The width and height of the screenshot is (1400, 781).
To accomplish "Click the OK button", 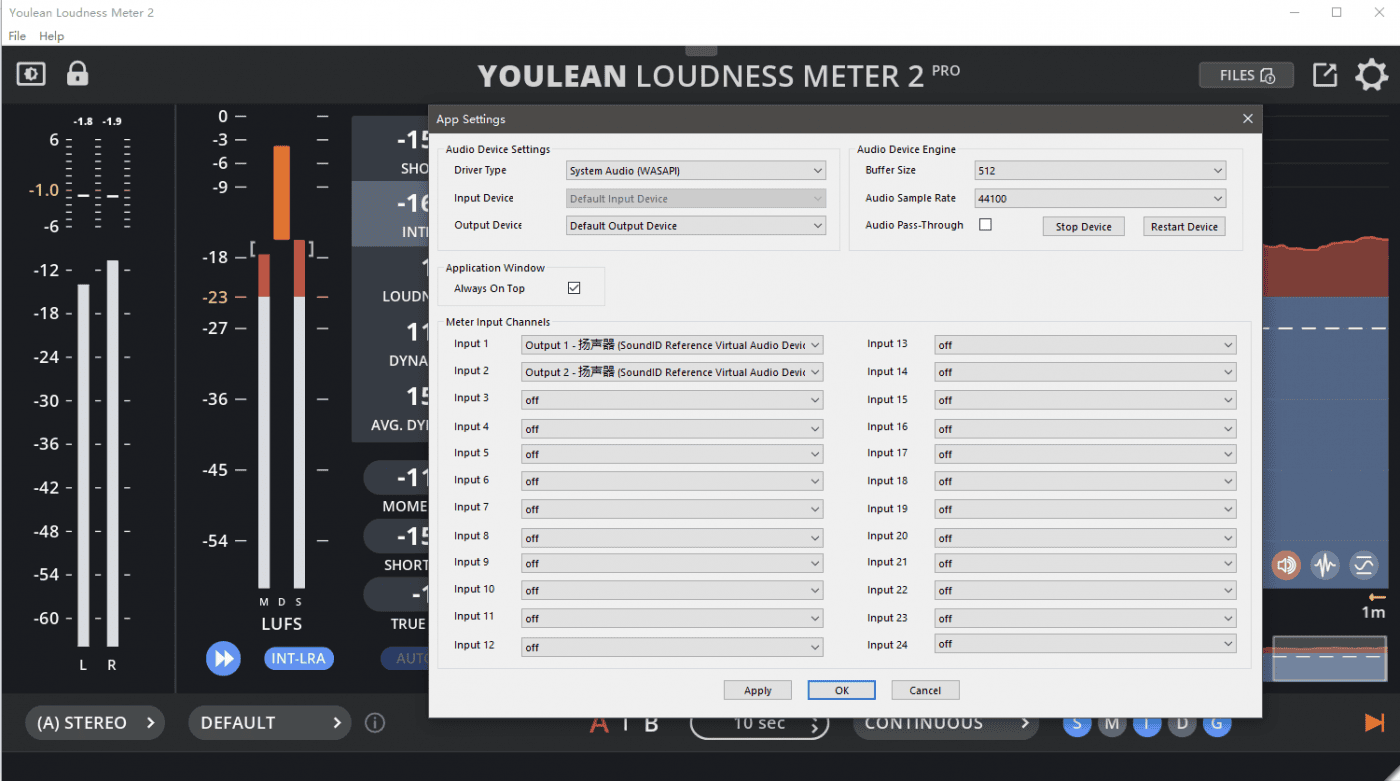I will coord(842,690).
